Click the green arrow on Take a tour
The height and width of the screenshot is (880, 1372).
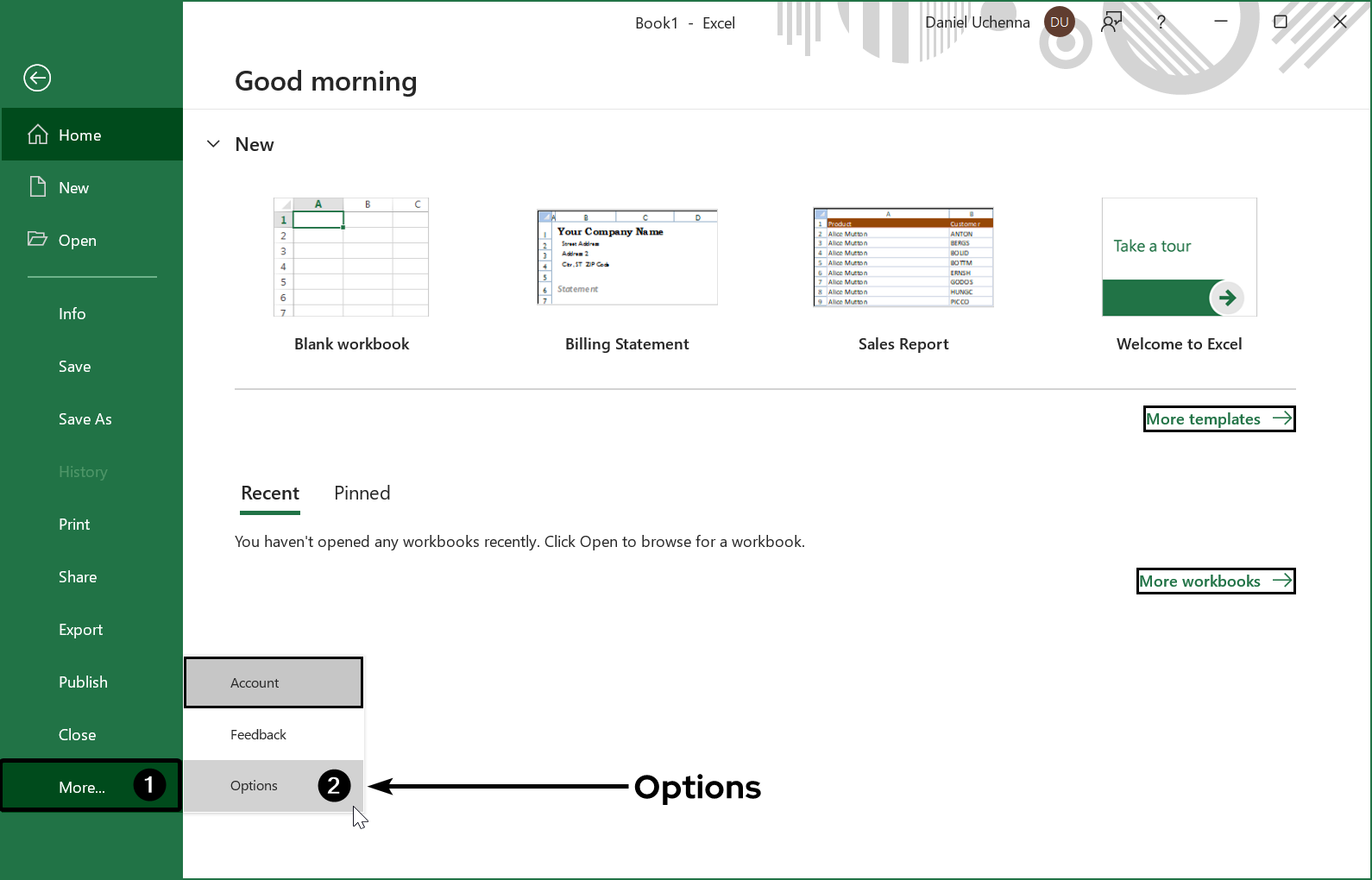[x=1226, y=299]
